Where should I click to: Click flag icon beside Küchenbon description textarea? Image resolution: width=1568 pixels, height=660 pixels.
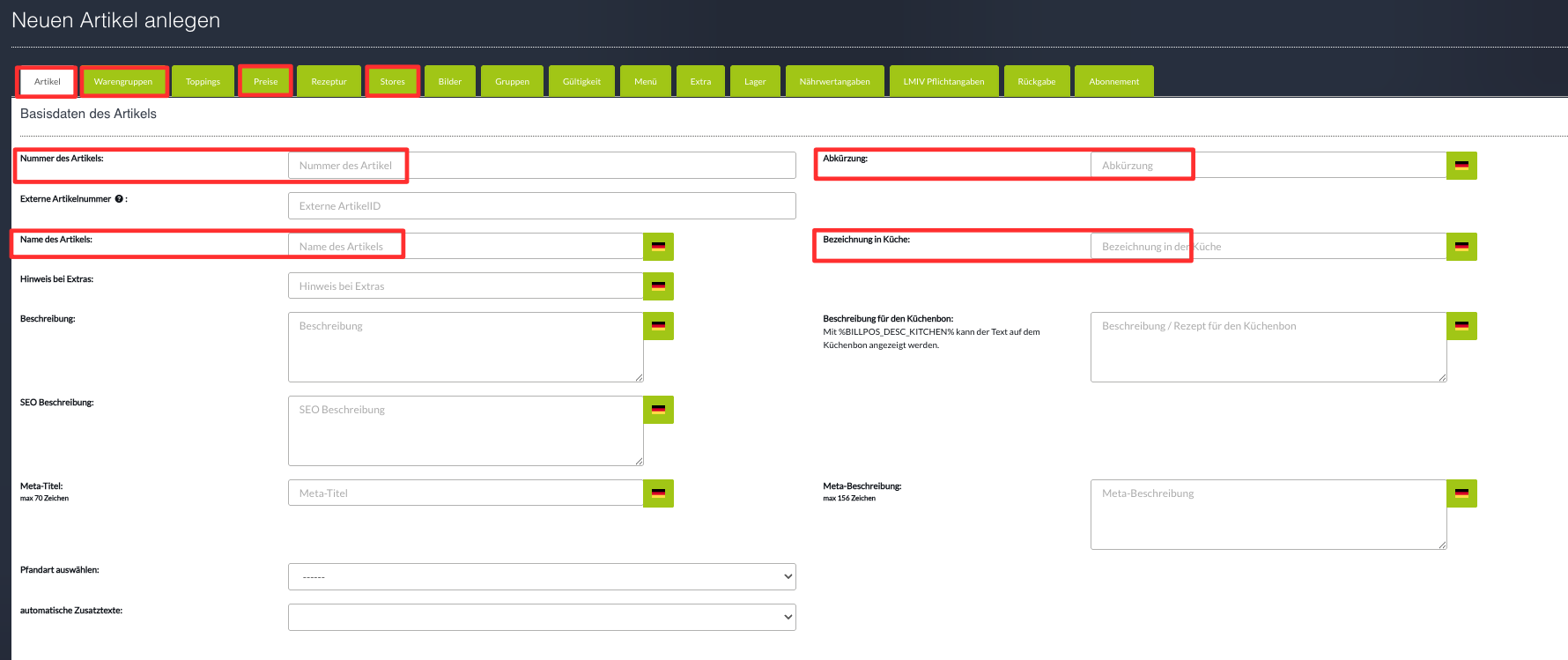pos(1461,326)
